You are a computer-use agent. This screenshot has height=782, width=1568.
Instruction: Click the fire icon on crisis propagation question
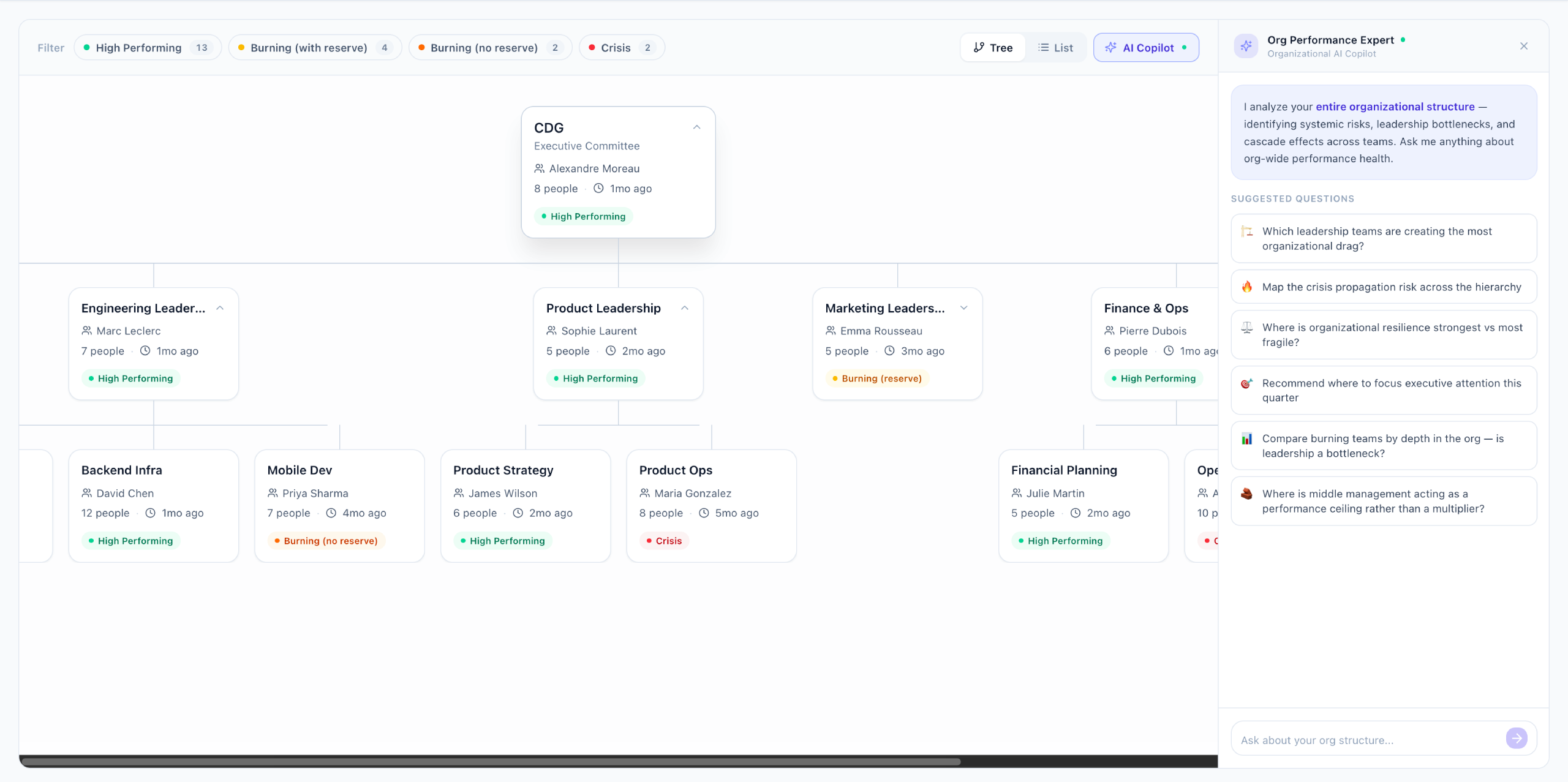tap(1247, 287)
